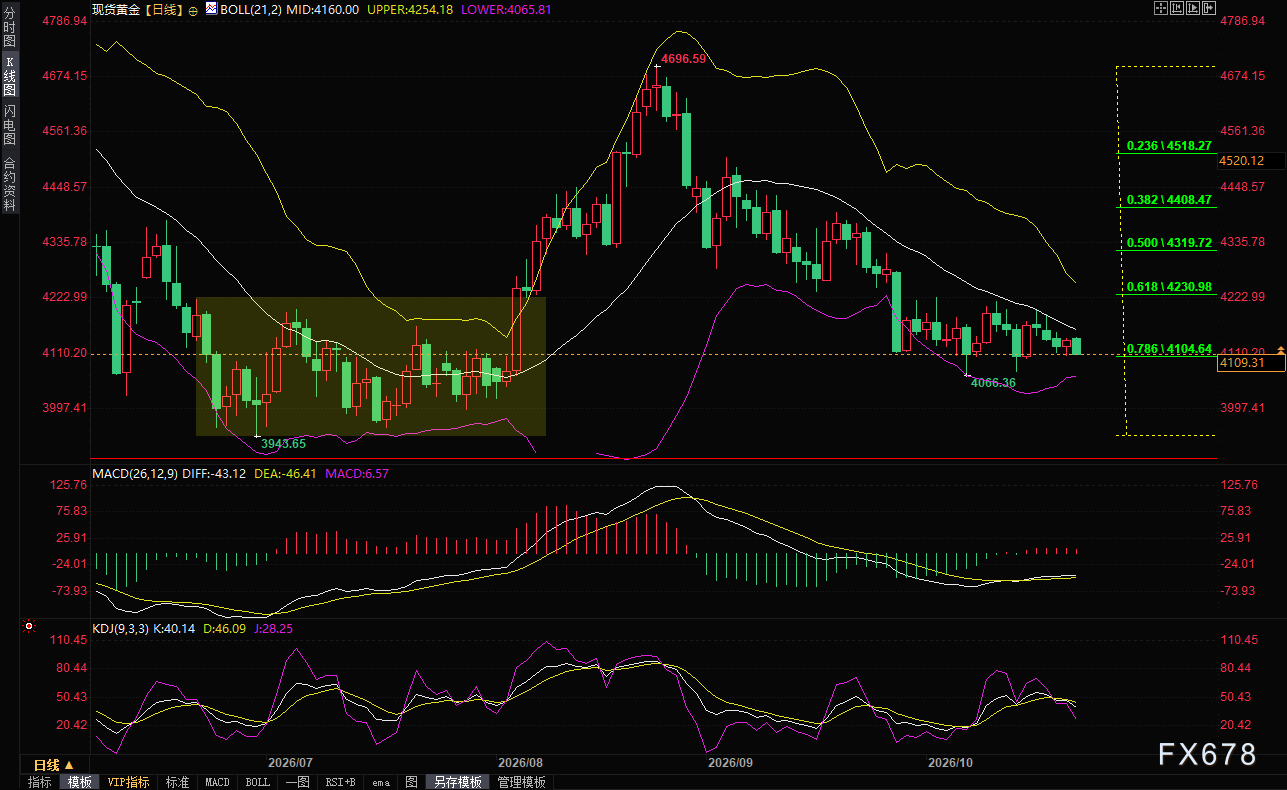The height and width of the screenshot is (790, 1287).
Task: Apply the 标准 template
Action: tap(177, 782)
